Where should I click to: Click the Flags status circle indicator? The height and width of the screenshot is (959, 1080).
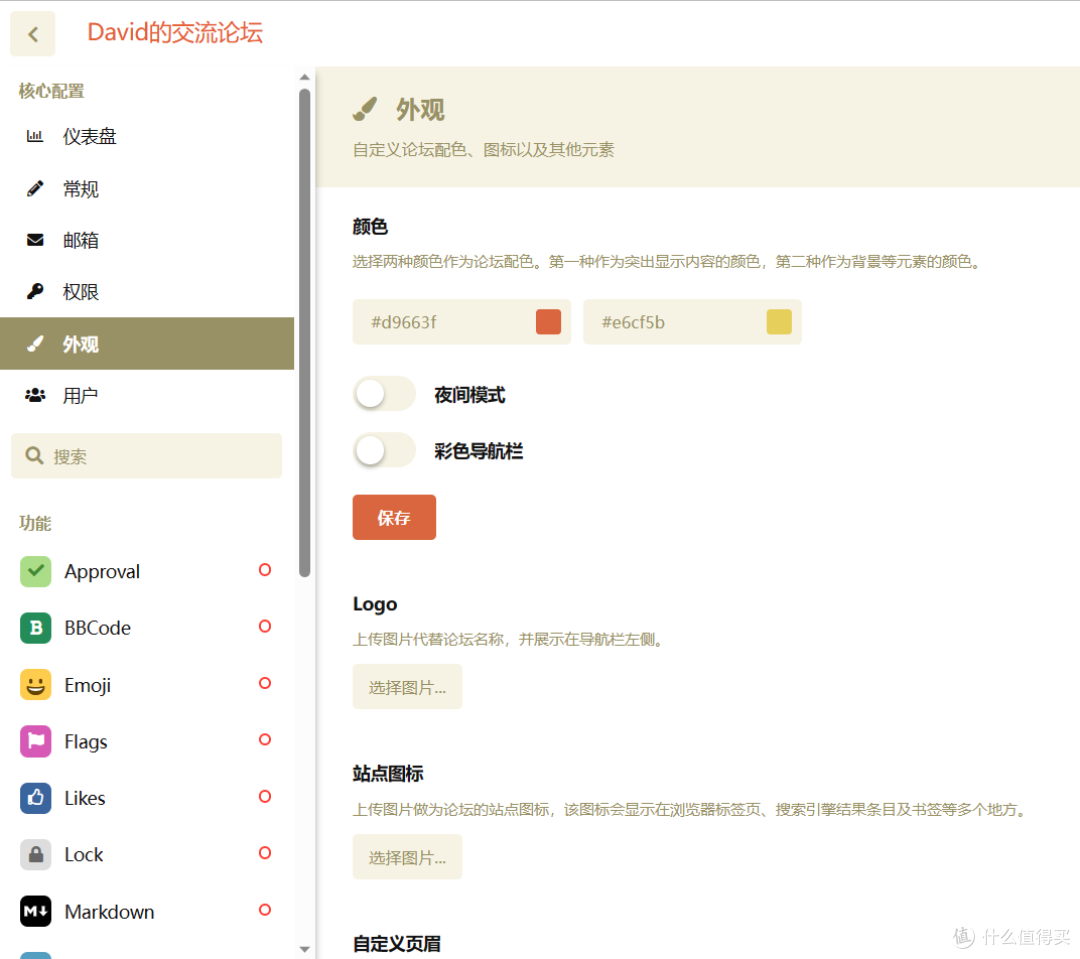point(264,739)
